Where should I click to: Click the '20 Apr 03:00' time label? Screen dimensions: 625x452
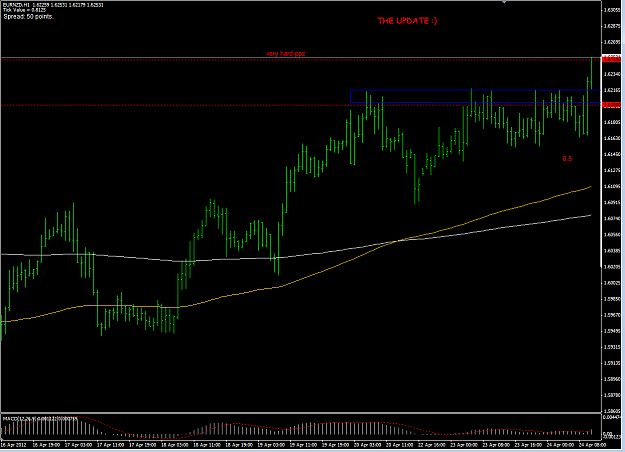368,445
